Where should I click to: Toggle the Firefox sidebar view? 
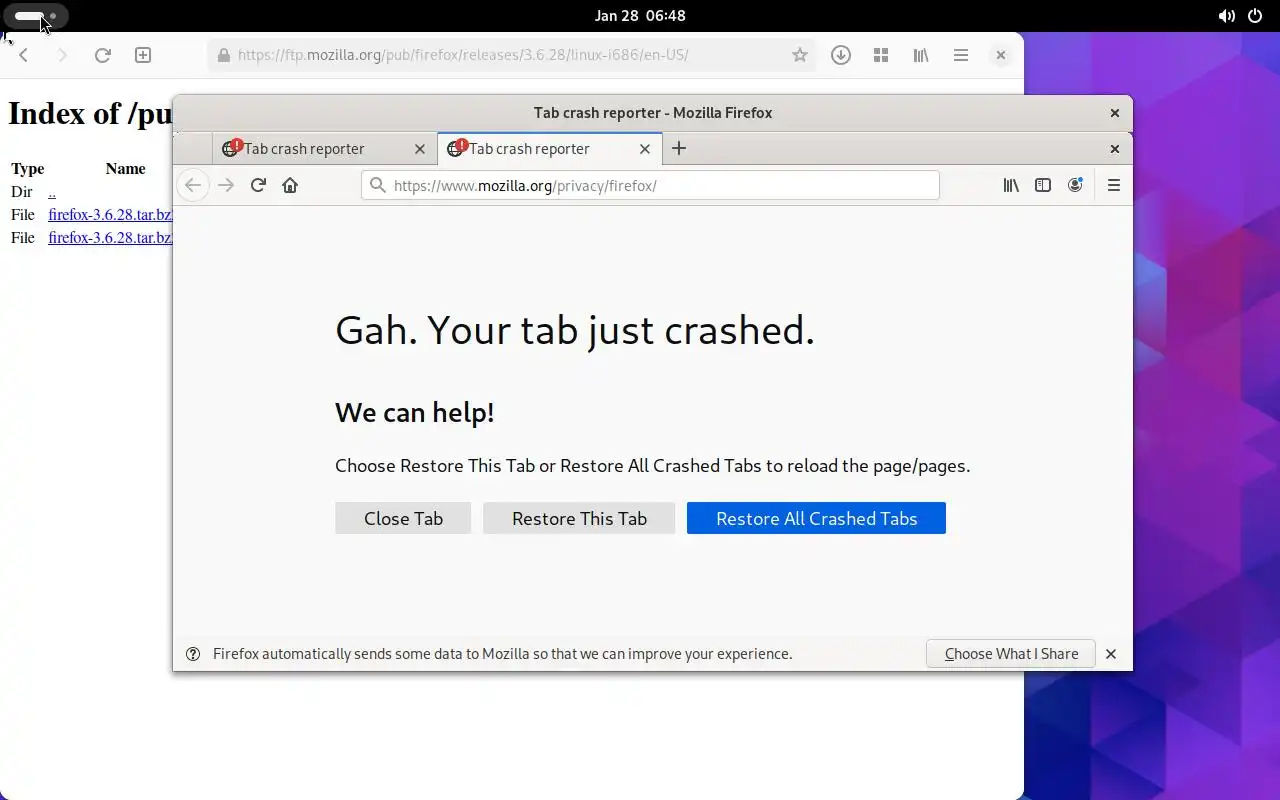click(x=1043, y=185)
